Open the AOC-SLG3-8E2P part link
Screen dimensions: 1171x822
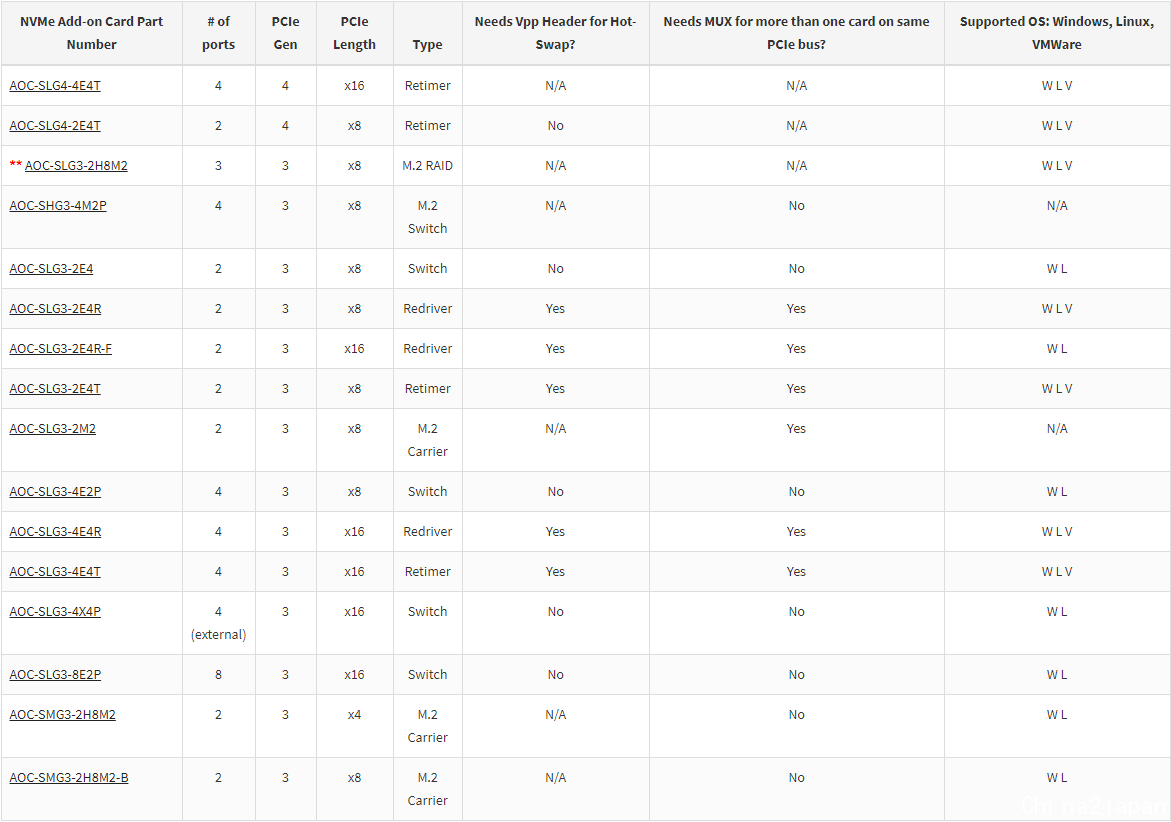pyautogui.click(x=55, y=675)
